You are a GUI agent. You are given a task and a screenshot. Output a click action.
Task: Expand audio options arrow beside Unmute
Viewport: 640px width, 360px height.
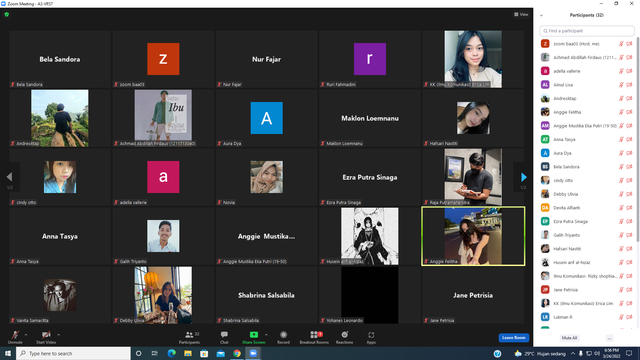click(26, 335)
